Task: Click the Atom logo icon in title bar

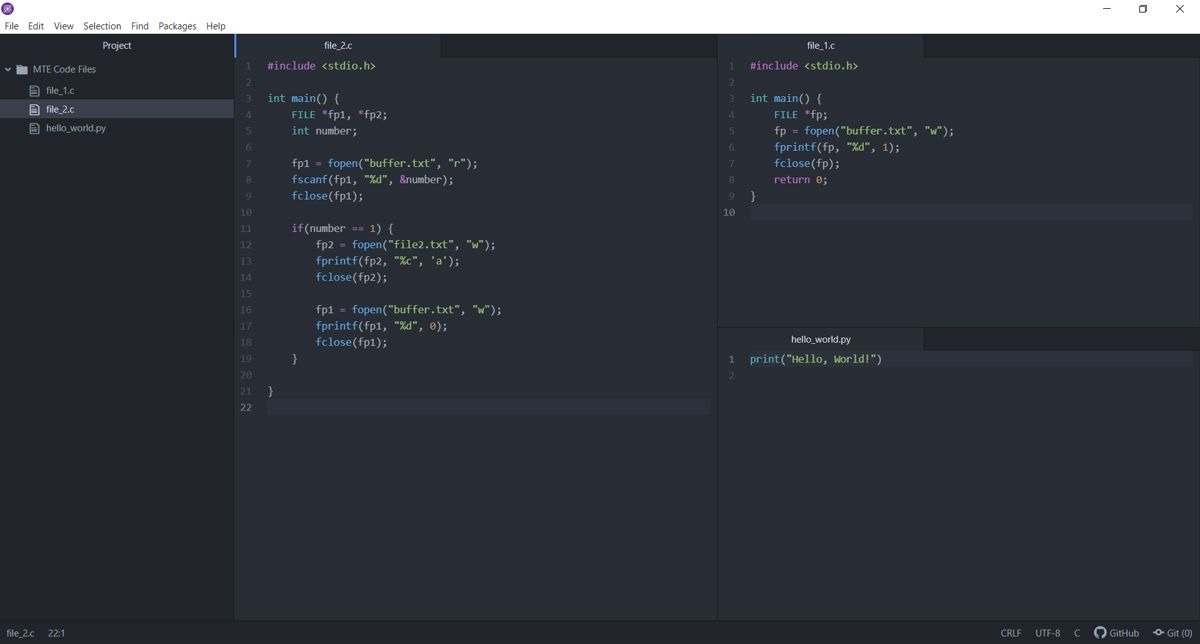Action: coord(8,9)
